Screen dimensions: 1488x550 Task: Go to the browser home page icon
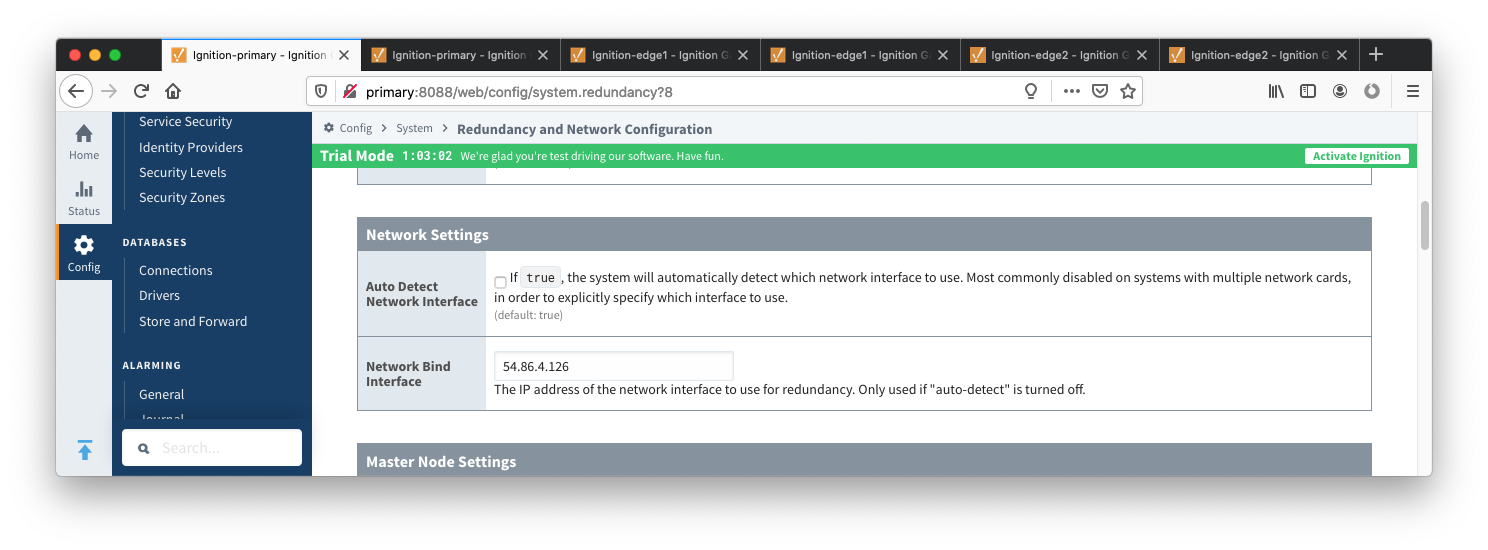[173, 91]
